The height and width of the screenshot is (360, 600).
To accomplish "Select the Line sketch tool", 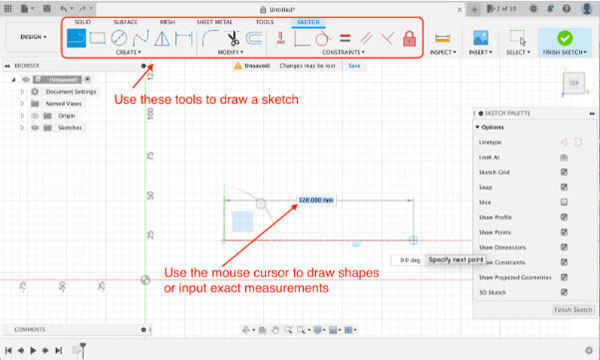I will tap(76, 38).
